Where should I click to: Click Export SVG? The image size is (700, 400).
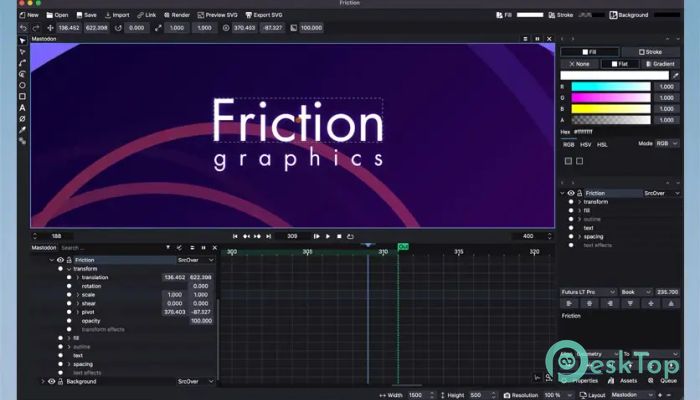point(264,15)
